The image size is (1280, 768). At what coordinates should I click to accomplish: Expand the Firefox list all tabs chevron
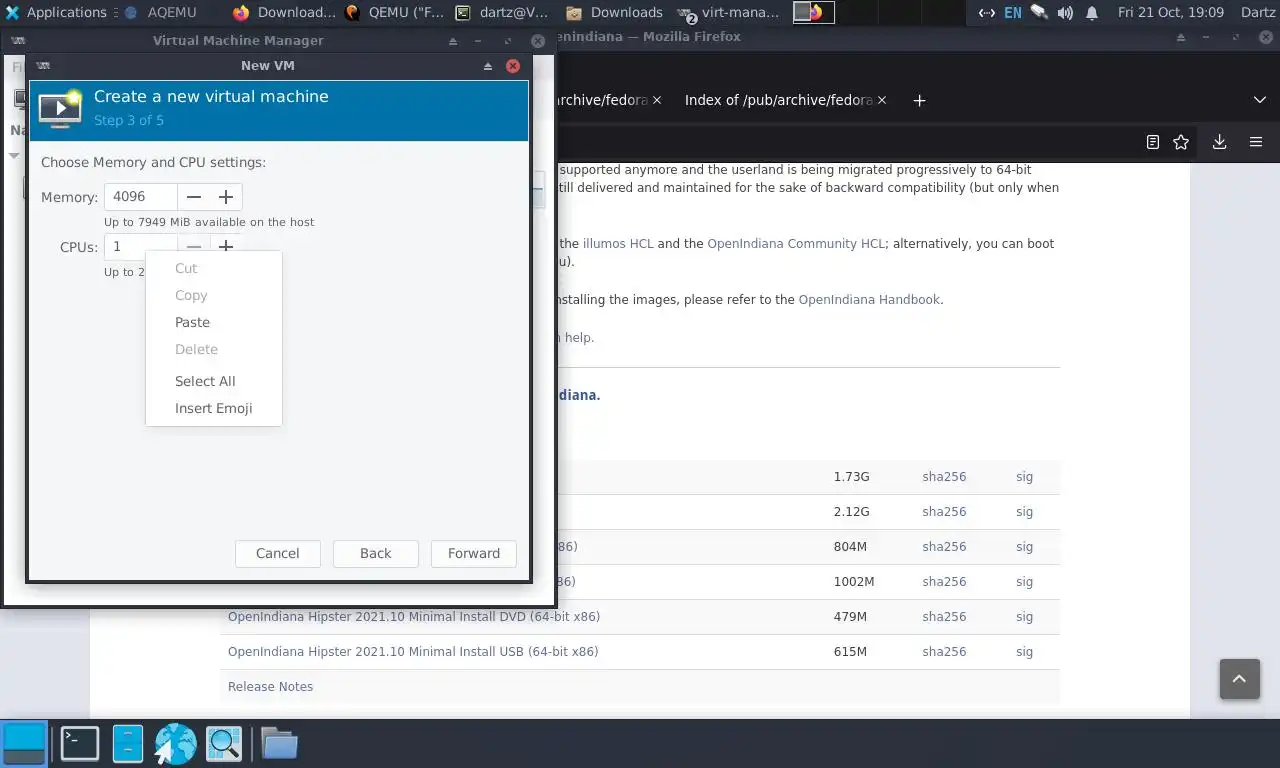pos(1259,100)
